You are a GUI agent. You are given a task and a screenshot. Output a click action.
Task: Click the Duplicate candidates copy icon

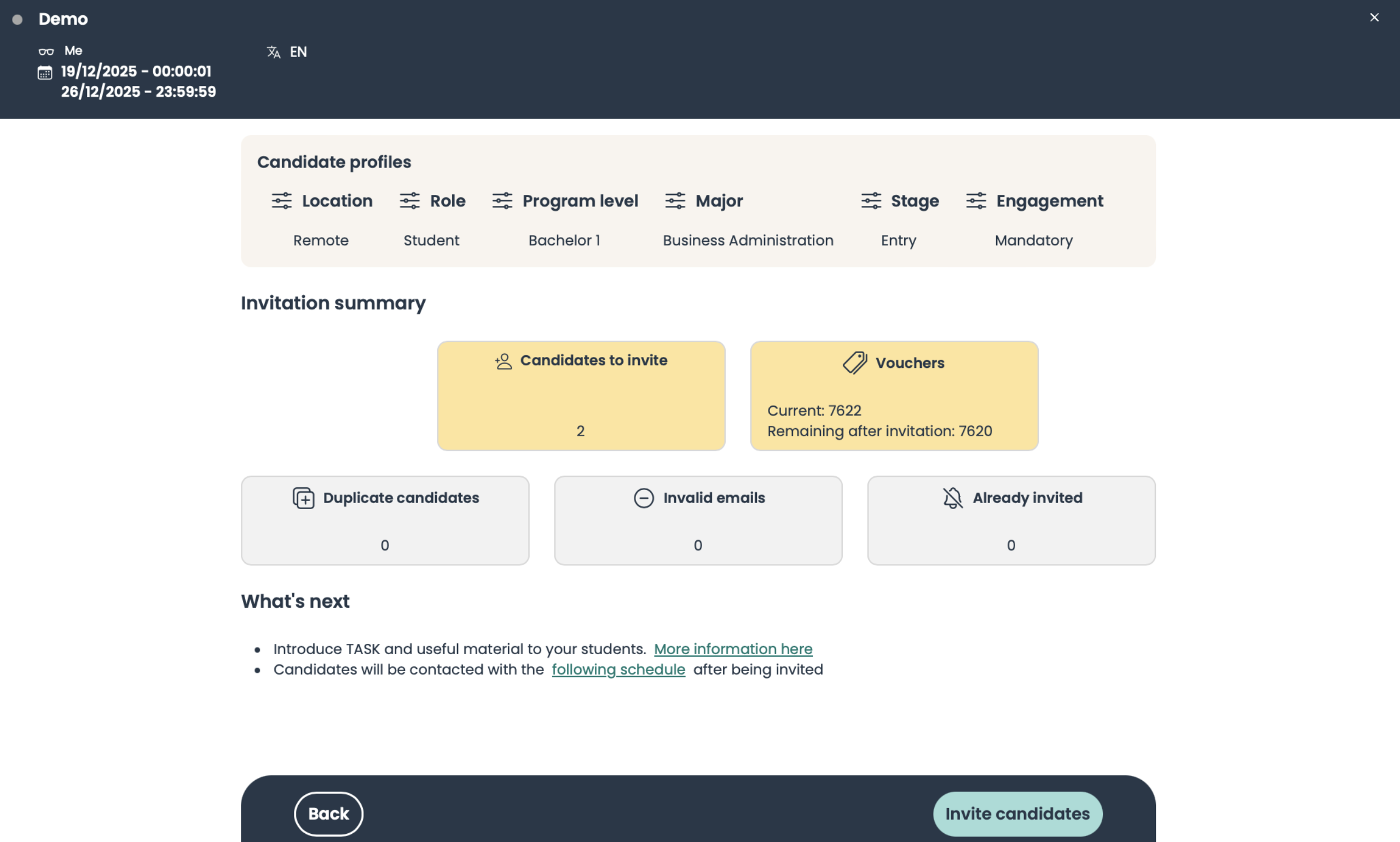click(303, 498)
